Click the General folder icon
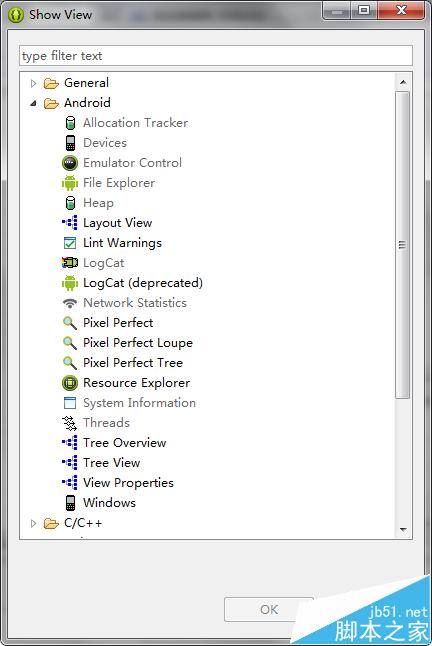This screenshot has height=646, width=432. pyautogui.click(x=51, y=83)
